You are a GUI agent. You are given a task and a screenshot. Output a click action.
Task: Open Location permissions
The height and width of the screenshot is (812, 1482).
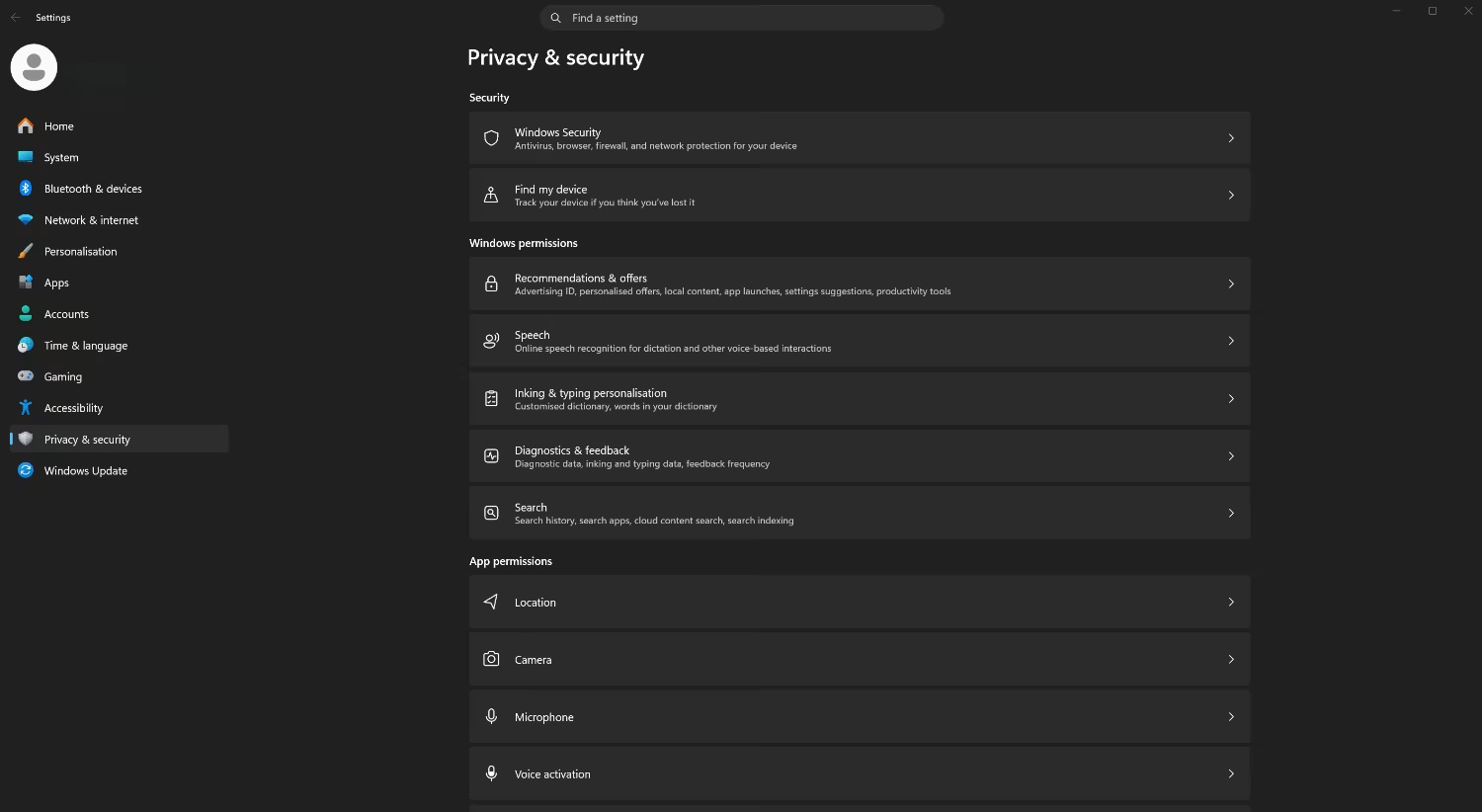pyautogui.click(x=860, y=602)
